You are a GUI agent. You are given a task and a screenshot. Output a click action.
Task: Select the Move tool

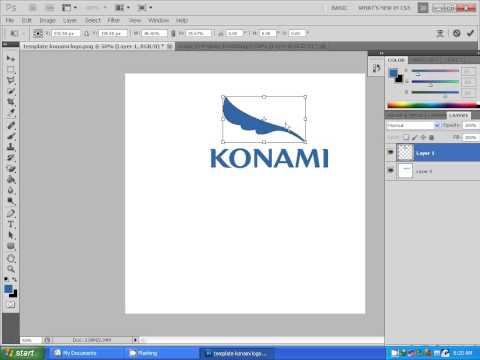[11, 59]
